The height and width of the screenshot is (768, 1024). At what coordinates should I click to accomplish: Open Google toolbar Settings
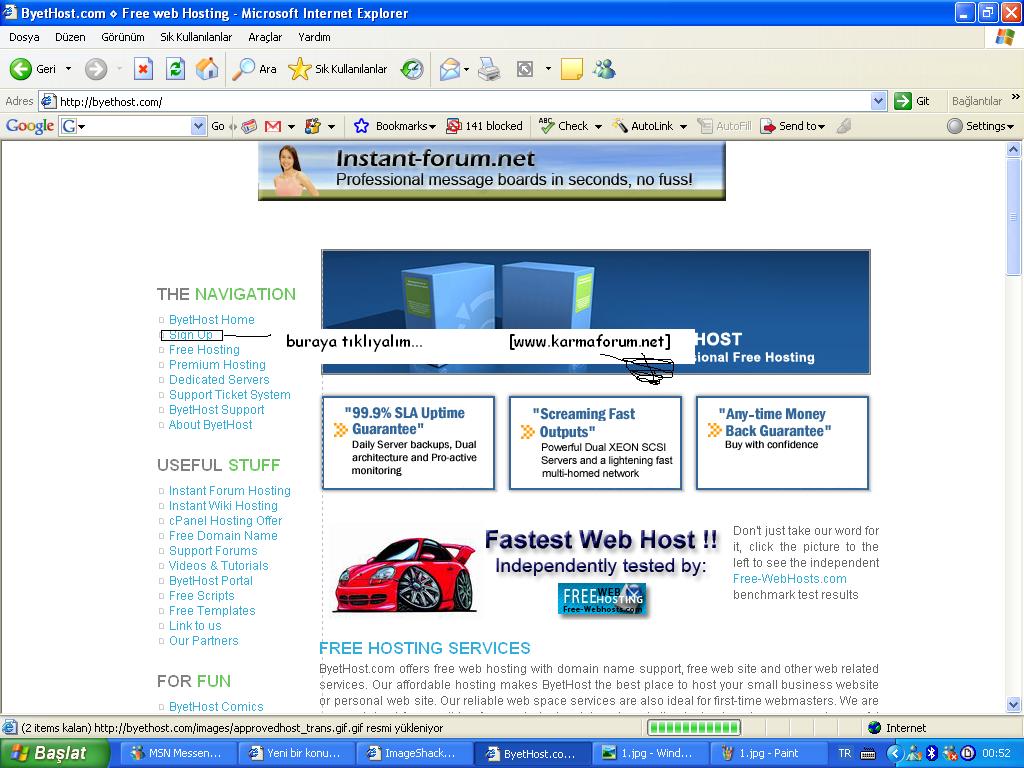981,126
